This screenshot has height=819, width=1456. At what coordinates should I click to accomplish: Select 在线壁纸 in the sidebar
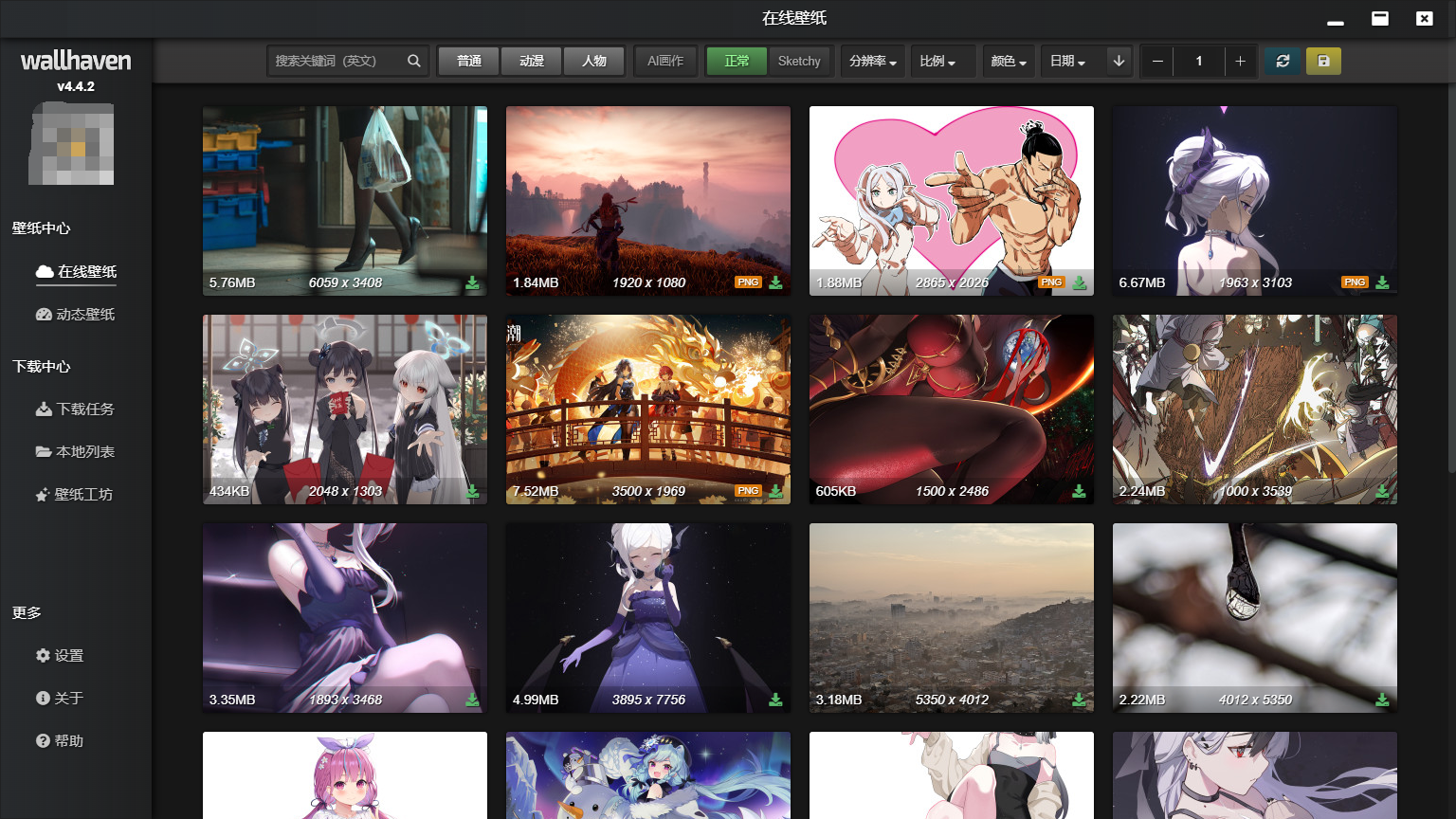pos(76,271)
